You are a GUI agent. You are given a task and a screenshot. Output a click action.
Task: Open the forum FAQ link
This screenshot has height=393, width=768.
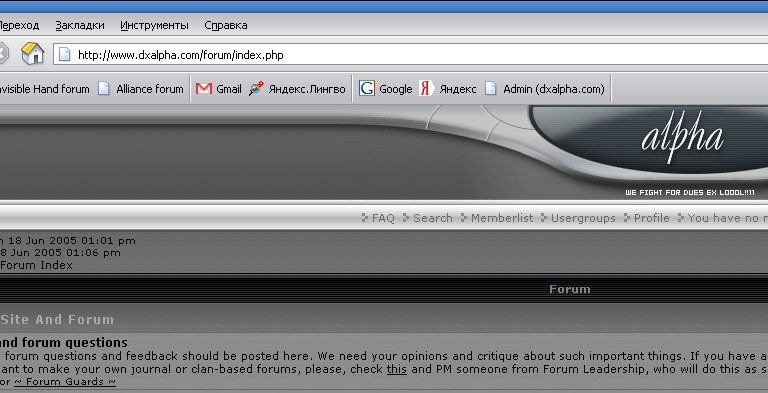pyautogui.click(x=383, y=218)
